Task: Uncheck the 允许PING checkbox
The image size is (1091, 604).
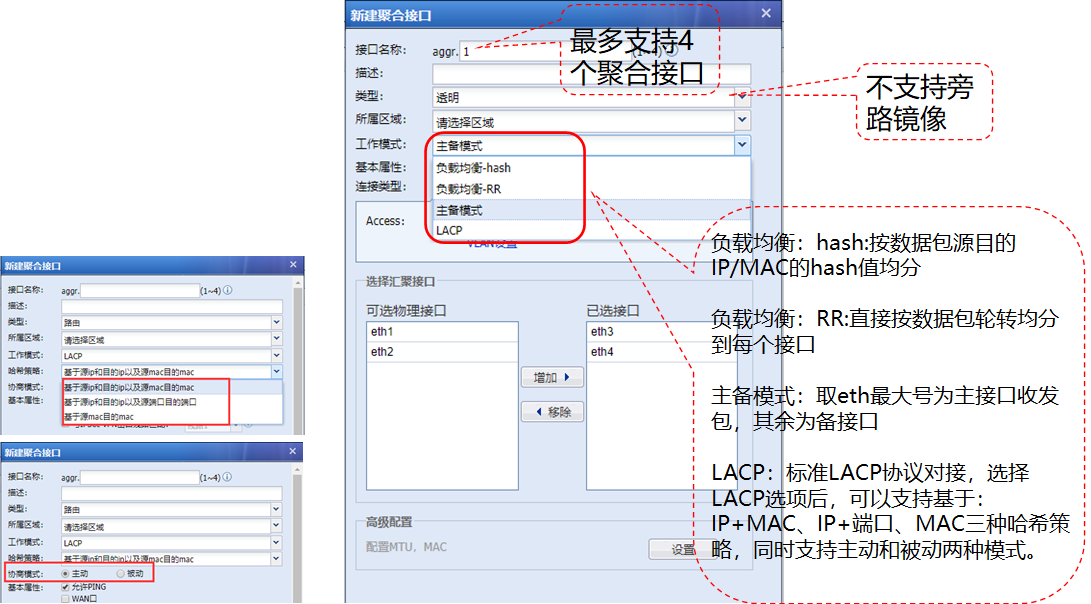Action: pos(65,587)
